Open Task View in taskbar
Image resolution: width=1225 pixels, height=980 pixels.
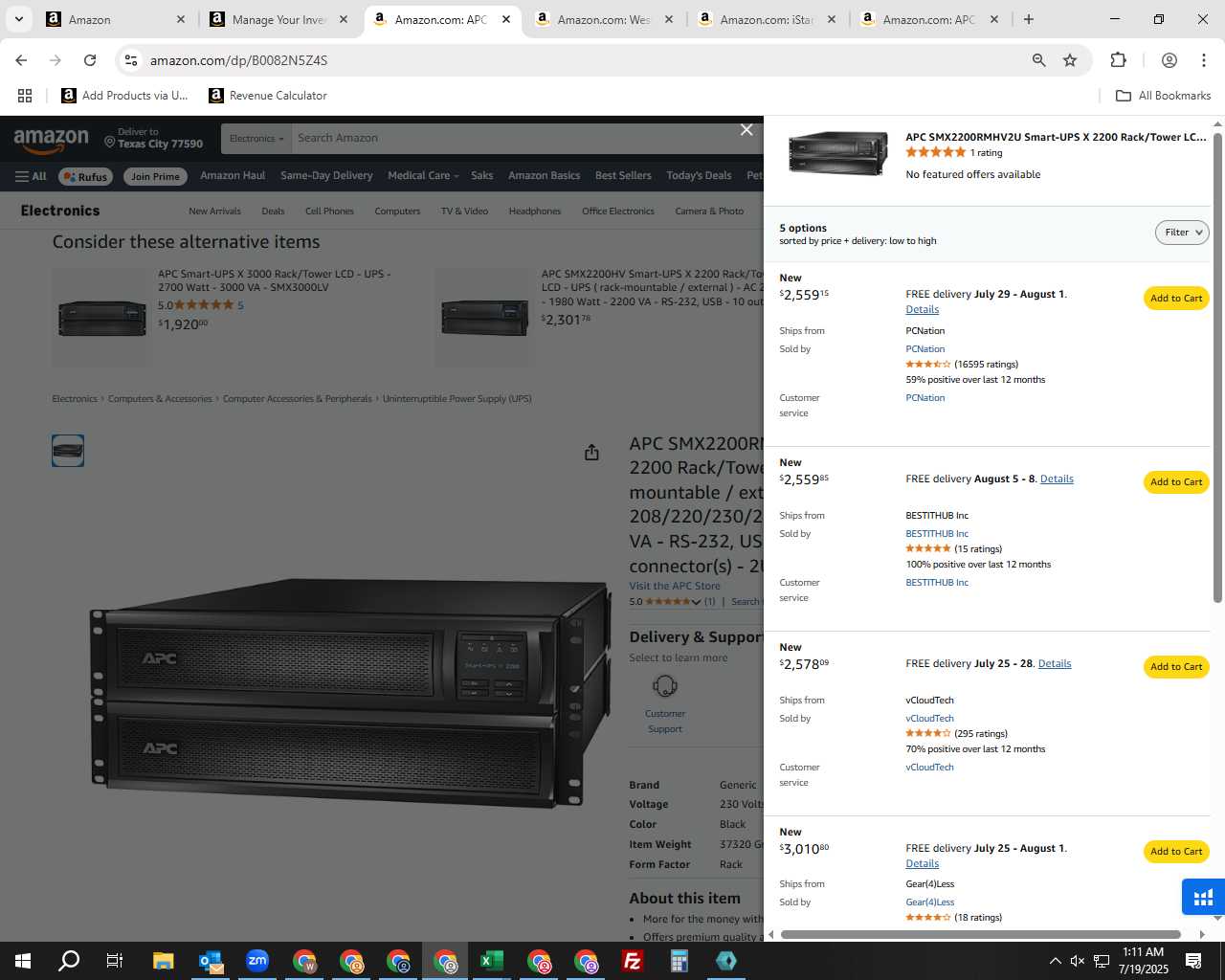tap(115, 961)
